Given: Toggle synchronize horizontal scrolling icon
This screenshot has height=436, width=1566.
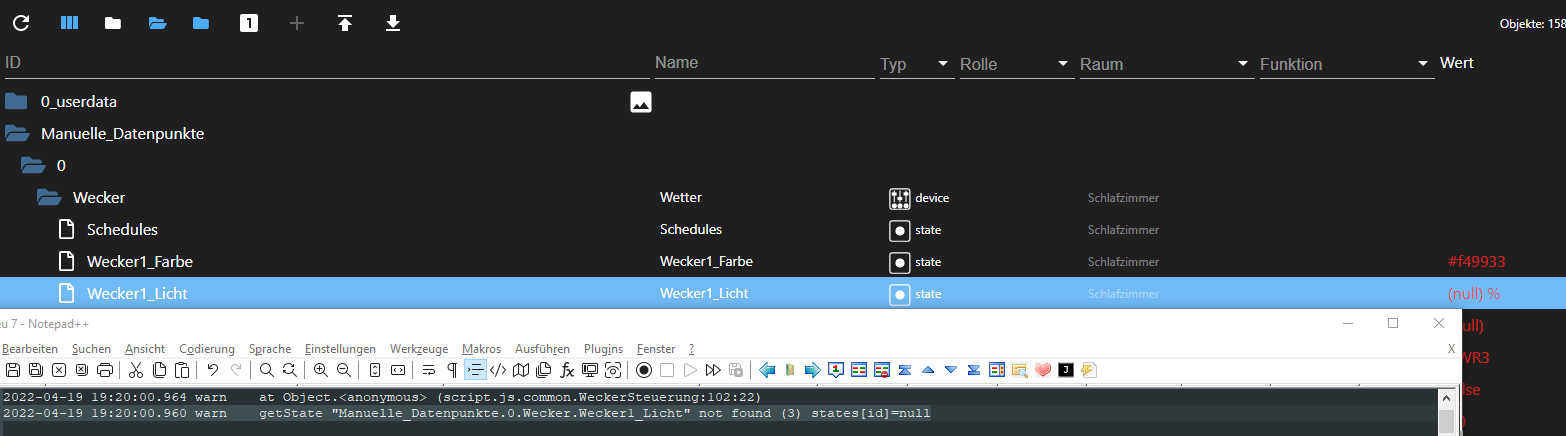Looking at the screenshot, I should (397, 370).
